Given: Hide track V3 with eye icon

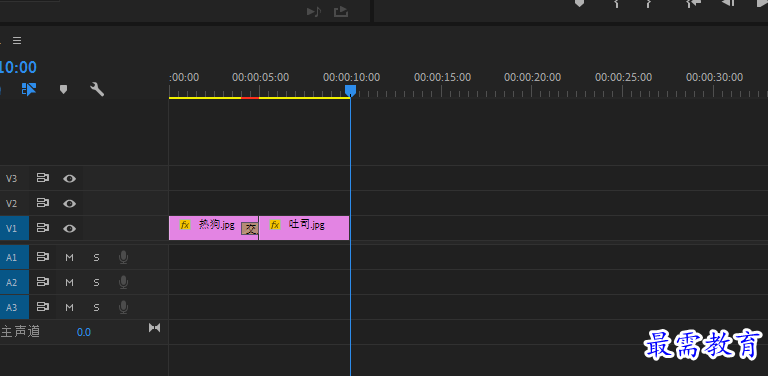Looking at the screenshot, I should pyautogui.click(x=70, y=179).
